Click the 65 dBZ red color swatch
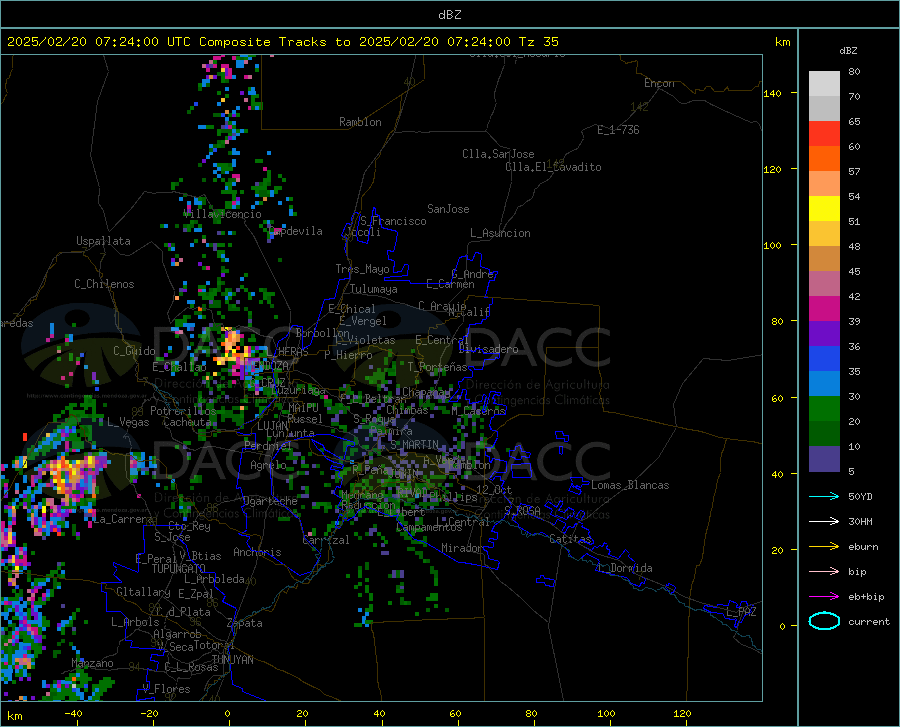 (x=824, y=133)
